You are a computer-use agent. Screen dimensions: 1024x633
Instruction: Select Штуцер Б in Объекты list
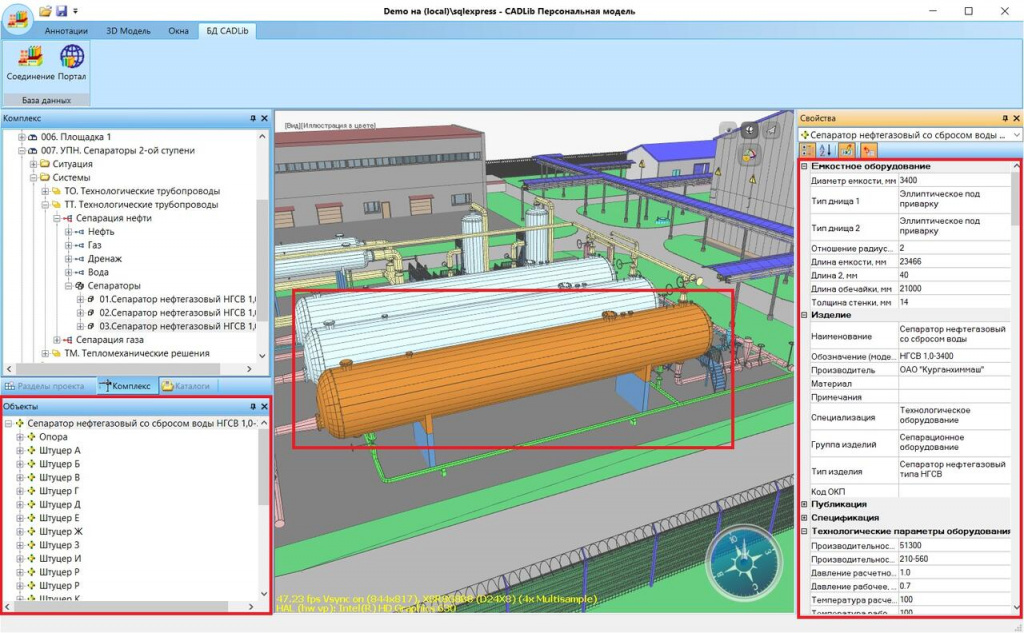click(x=59, y=464)
